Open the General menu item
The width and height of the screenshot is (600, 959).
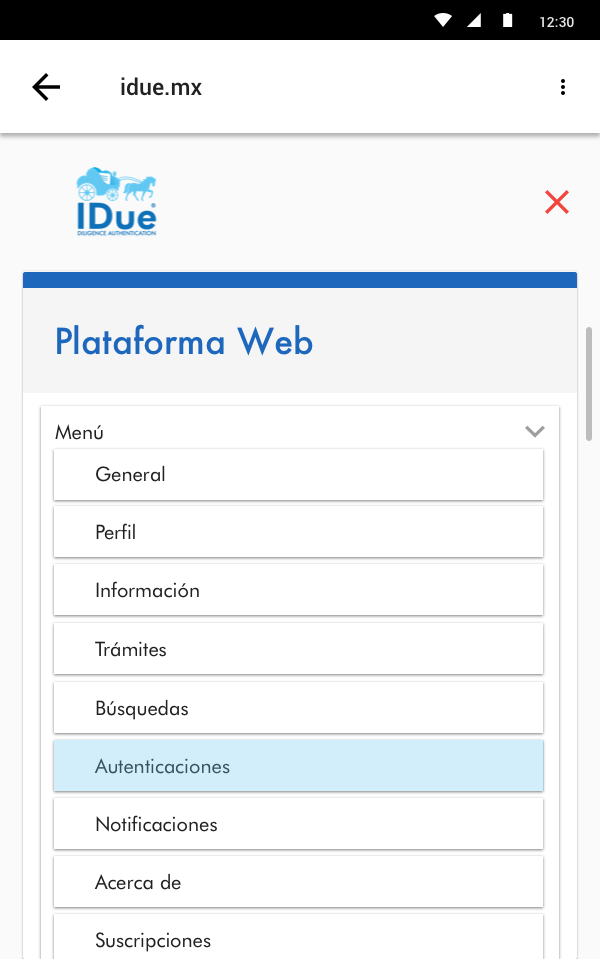pyautogui.click(x=298, y=474)
